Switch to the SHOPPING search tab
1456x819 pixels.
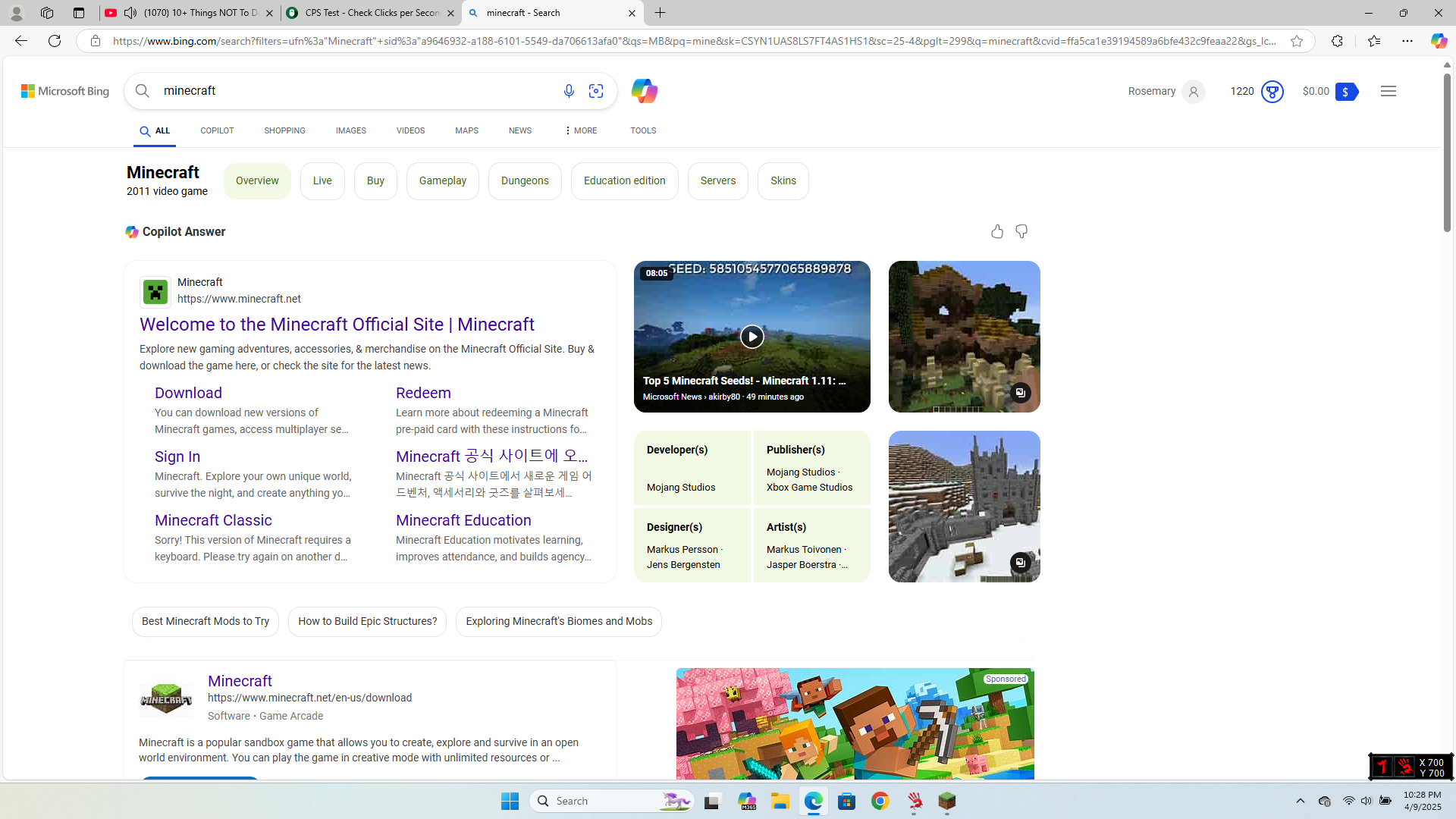coord(284,131)
